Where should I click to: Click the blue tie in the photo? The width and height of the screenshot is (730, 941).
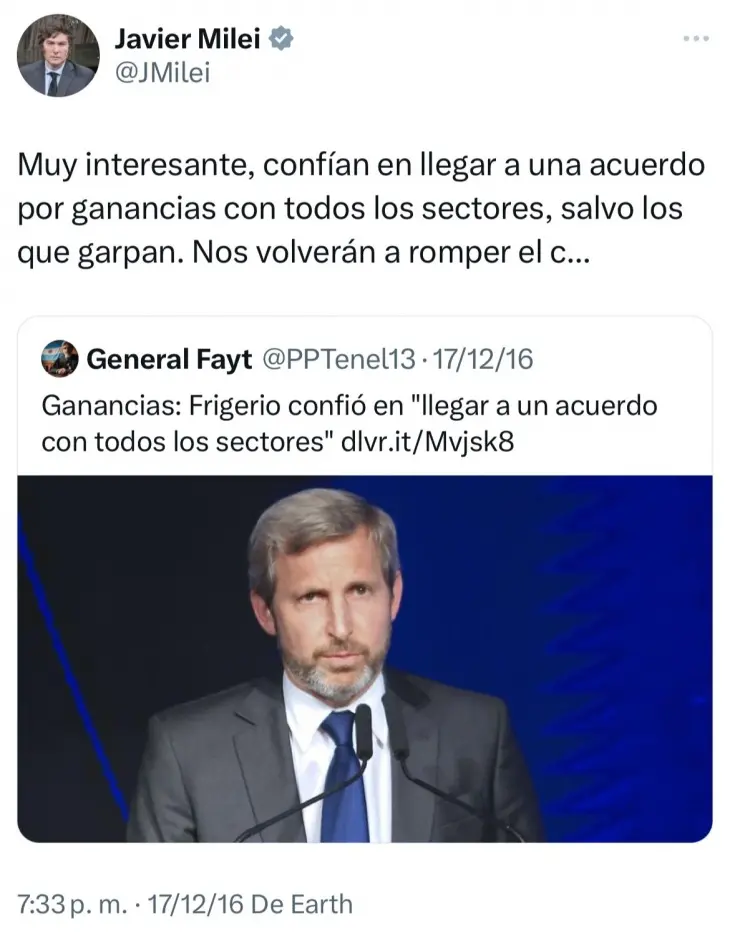pos(345,776)
